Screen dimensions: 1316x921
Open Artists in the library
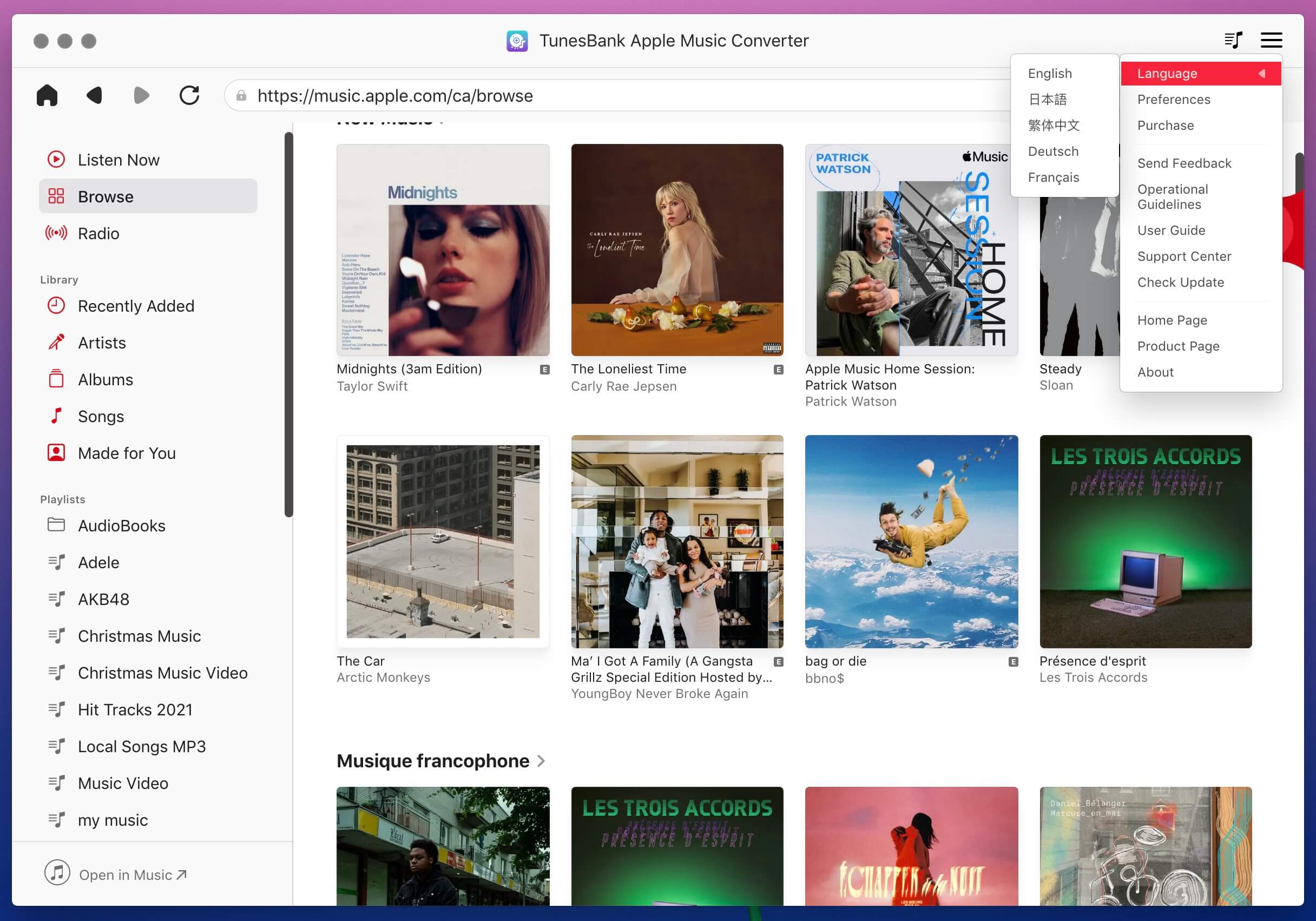(x=148, y=343)
